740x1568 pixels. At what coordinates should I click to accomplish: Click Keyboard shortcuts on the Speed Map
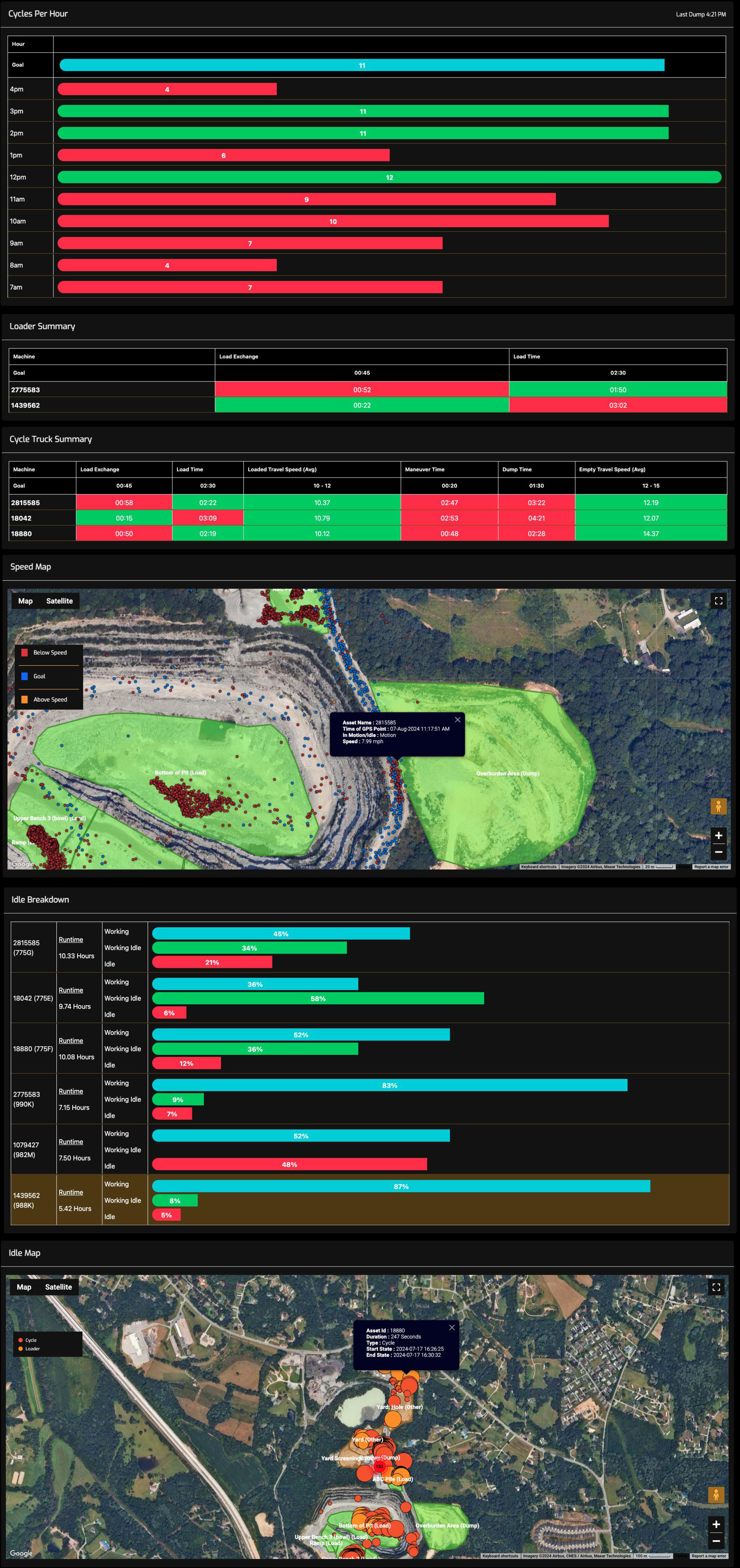(x=539, y=867)
